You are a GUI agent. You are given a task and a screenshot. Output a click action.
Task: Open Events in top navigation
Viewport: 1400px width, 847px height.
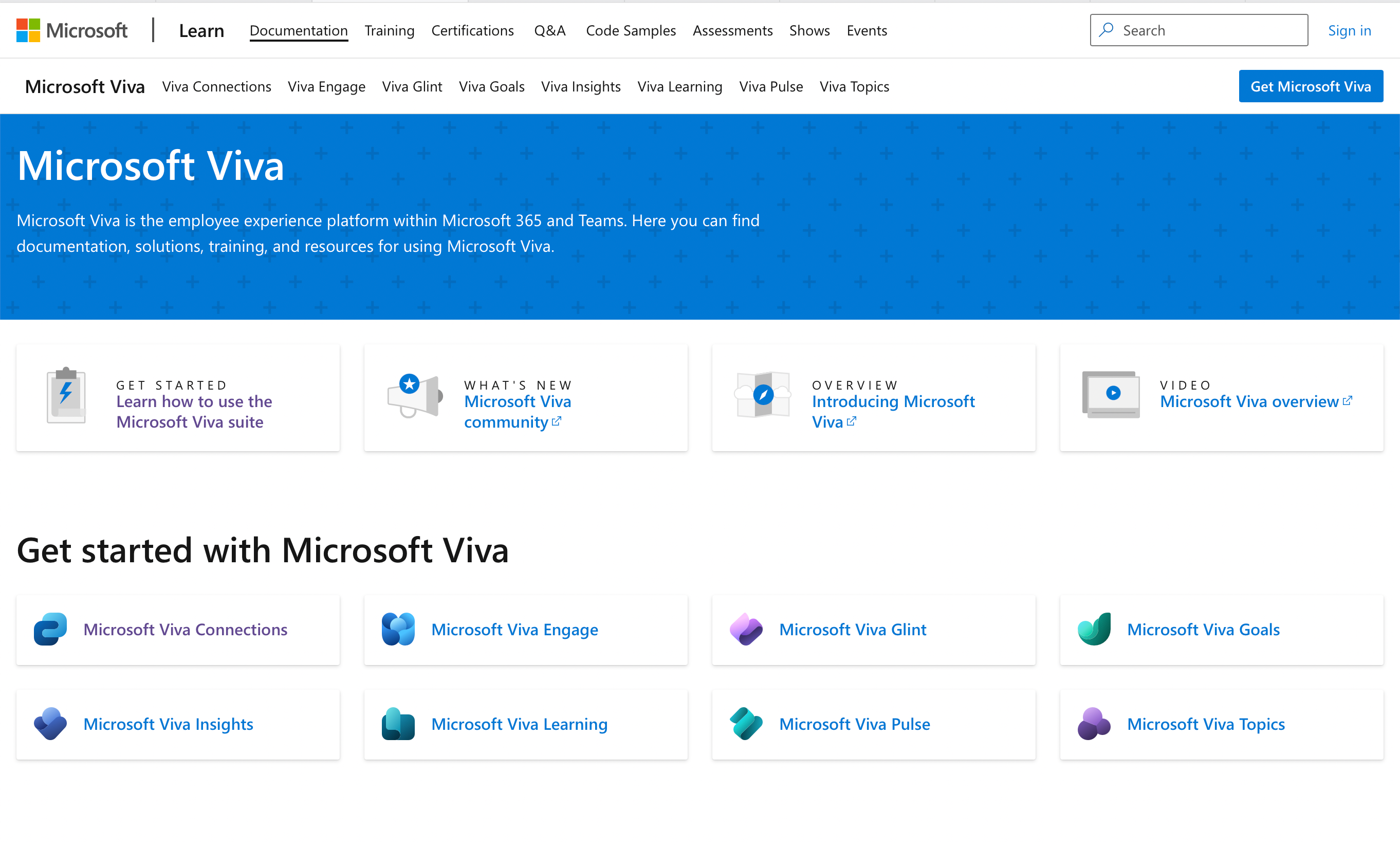[867, 31]
